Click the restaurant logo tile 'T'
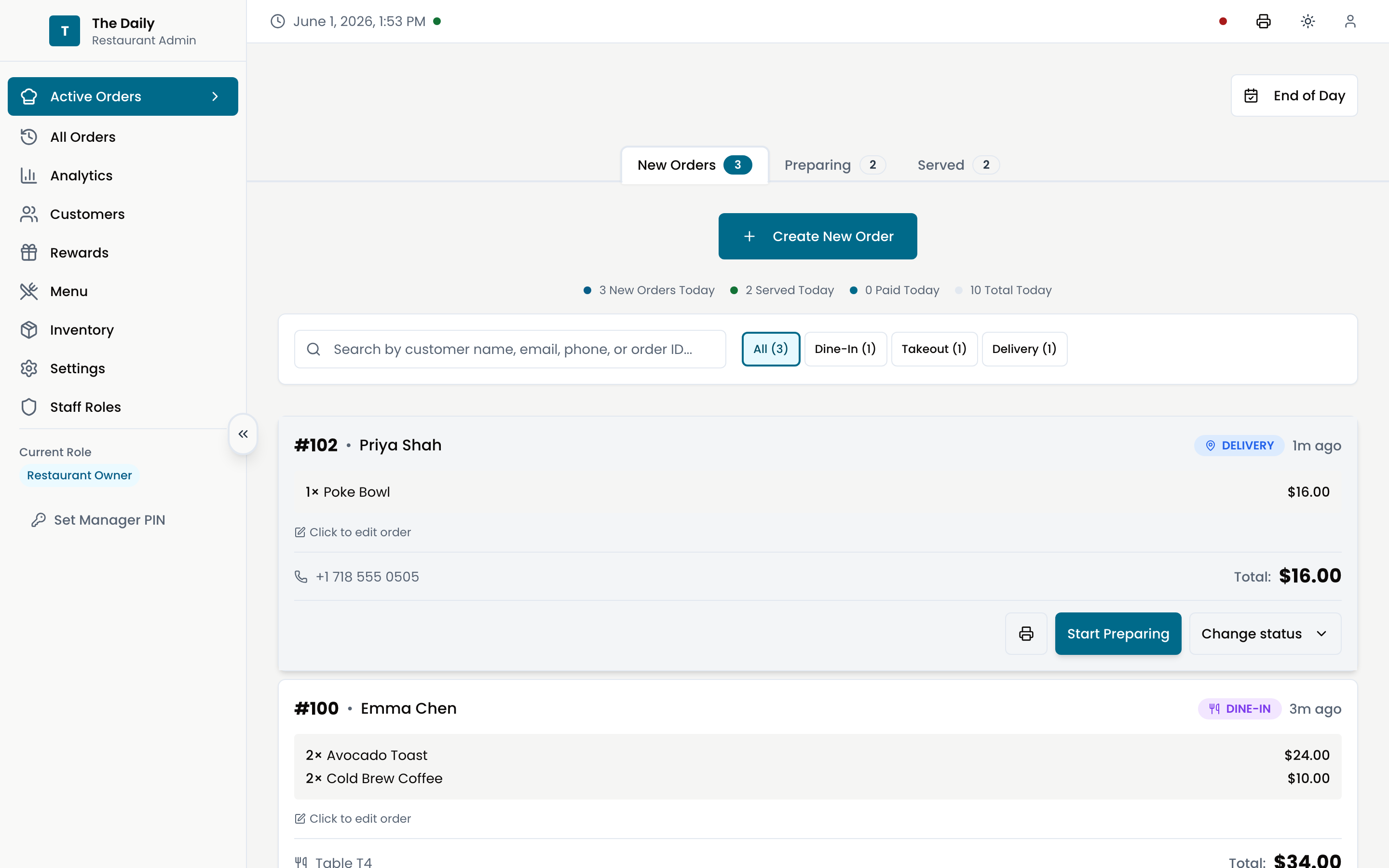The height and width of the screenshot is (868, 1389). click(64, 31)
